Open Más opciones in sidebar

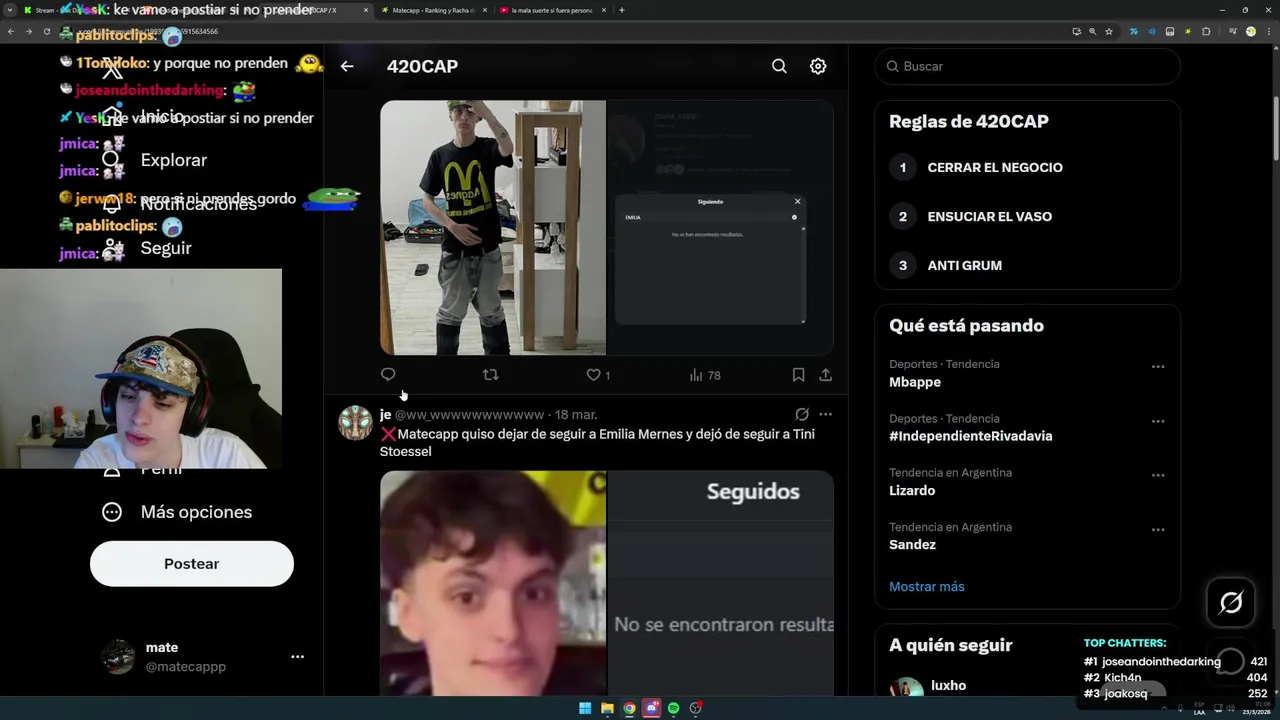177,512
